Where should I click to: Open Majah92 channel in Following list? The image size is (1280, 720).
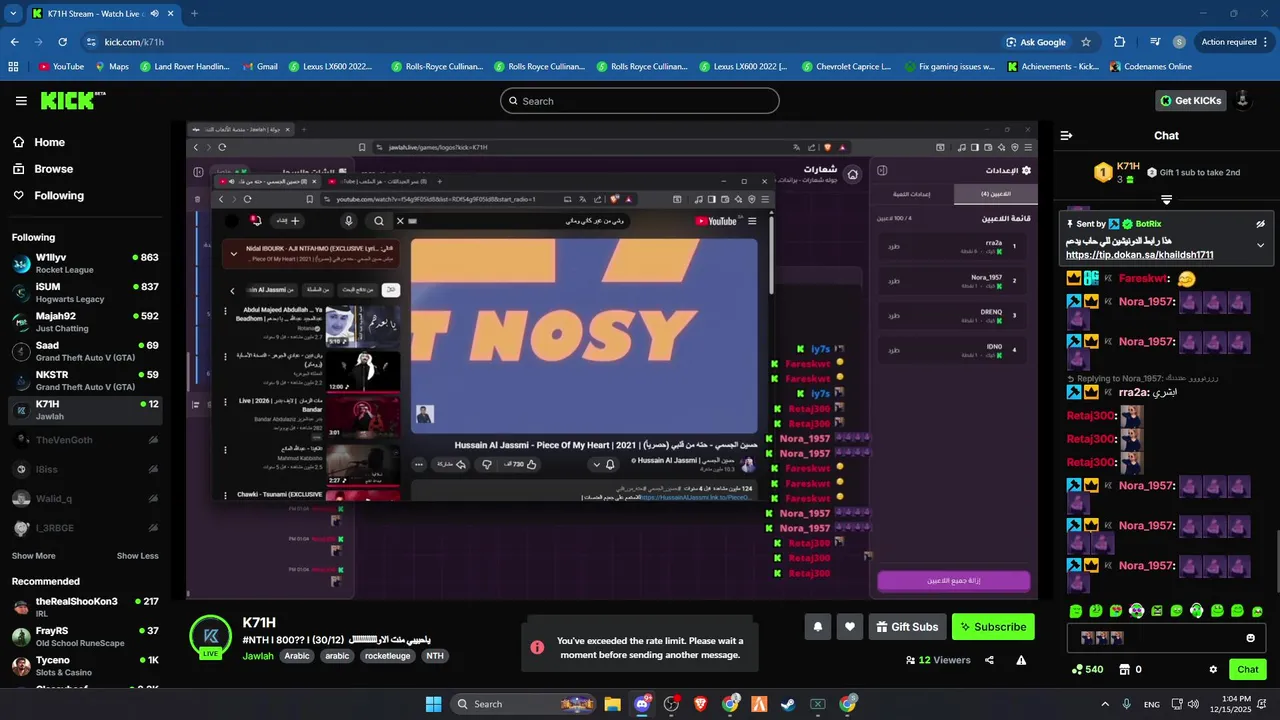click(85, 322)
